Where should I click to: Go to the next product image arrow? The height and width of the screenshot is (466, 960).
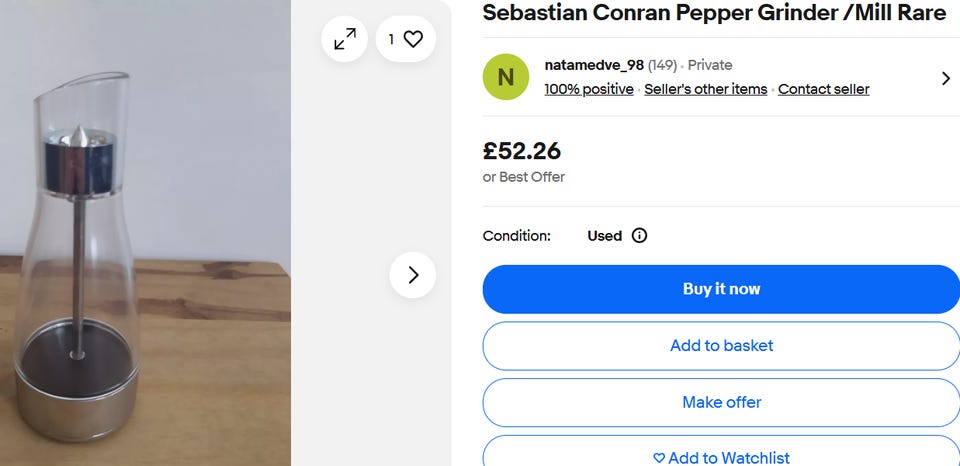[413, 274]
